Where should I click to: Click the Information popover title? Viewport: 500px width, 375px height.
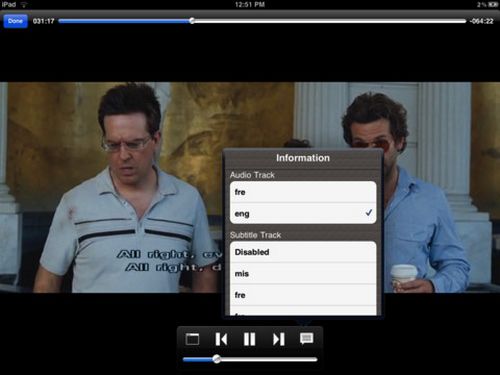(303, 158)
